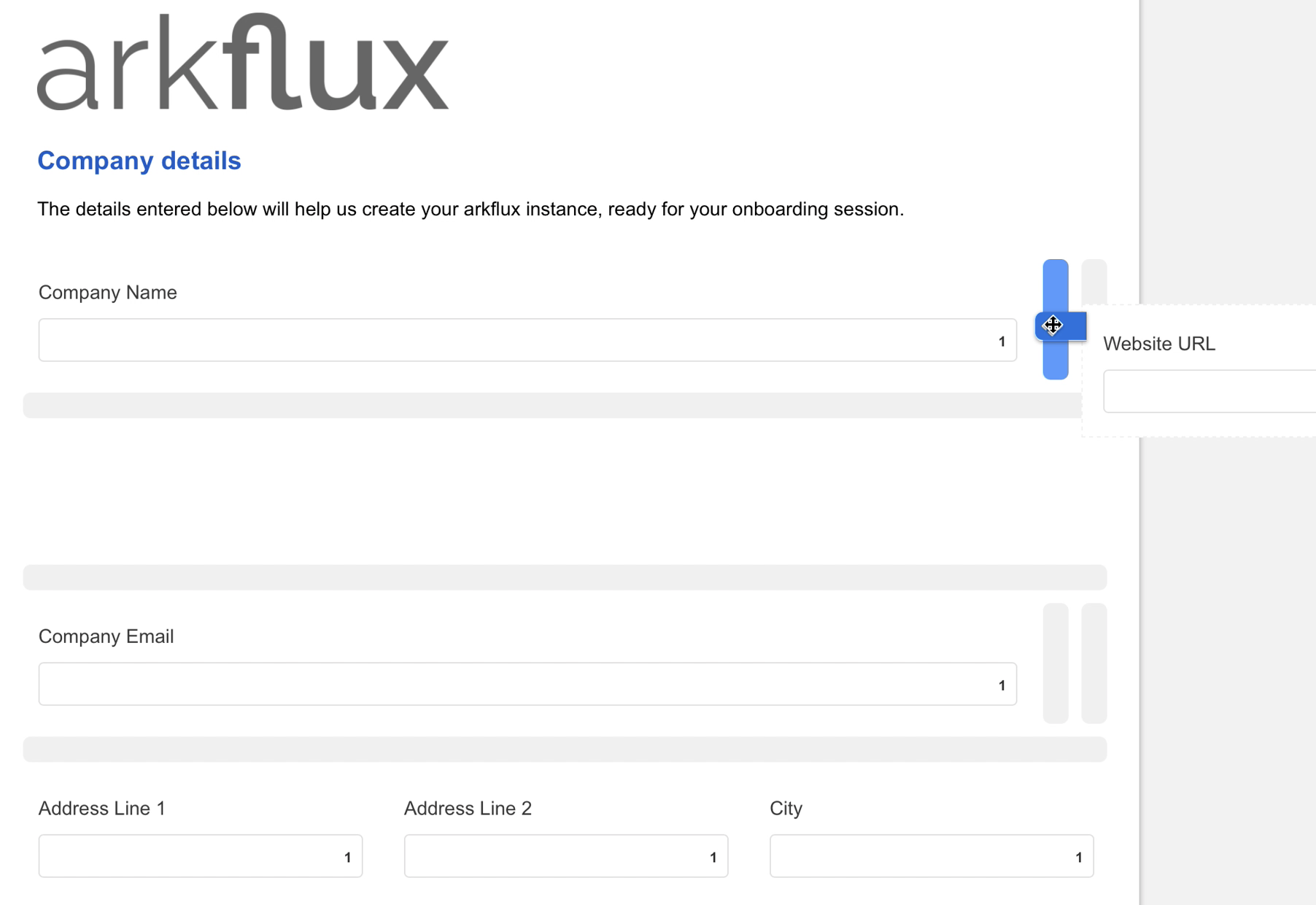Expand the gray divider above Company Email row

click(x=565, y=577)
